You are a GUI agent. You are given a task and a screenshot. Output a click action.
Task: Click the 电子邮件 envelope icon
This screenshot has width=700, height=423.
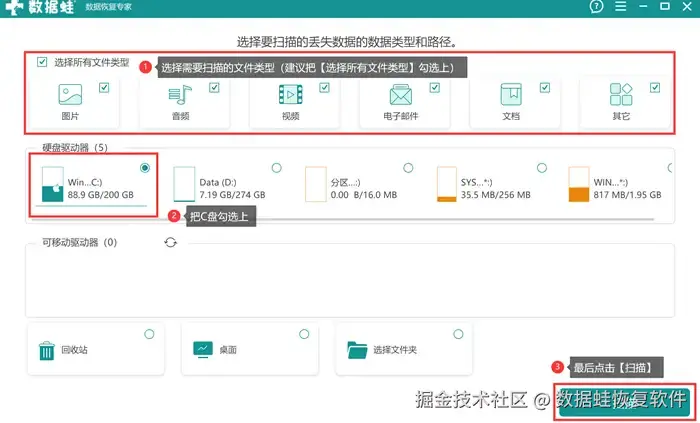pos(400,95)
